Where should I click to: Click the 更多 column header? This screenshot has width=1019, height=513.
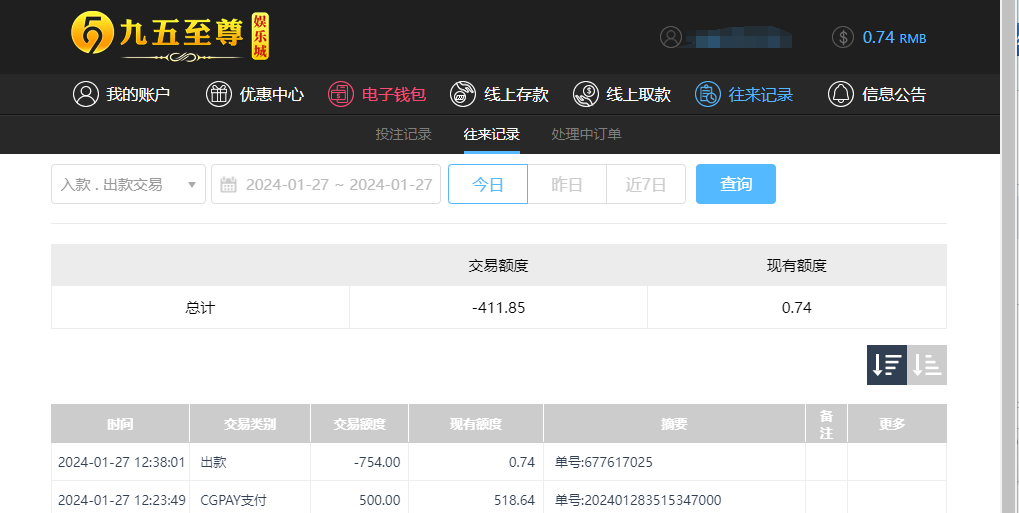[897, 424]
